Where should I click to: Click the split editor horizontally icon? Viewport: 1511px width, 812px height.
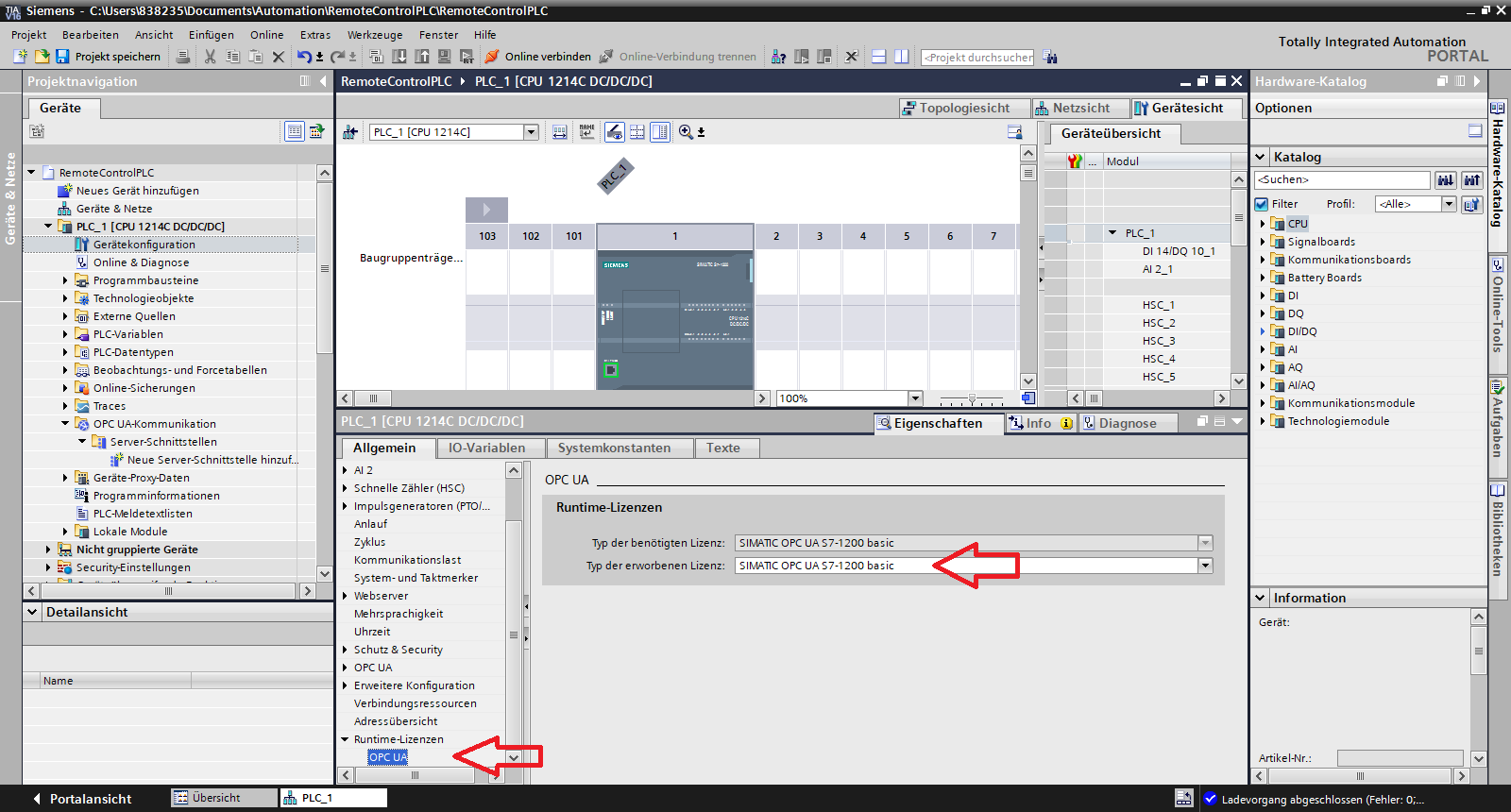[878, 57]
